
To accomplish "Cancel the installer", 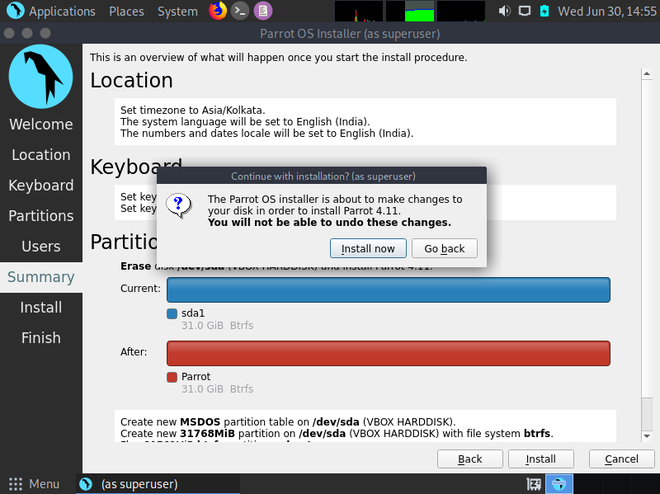I will (621, 459).
